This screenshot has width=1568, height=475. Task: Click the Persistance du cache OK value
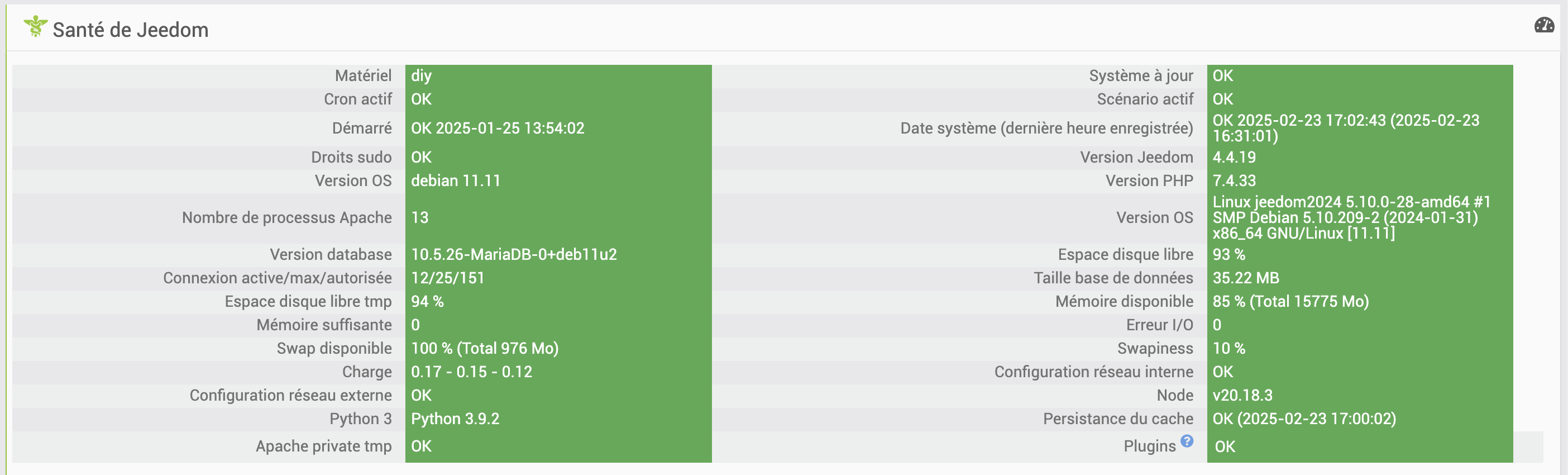point(1304,419)
